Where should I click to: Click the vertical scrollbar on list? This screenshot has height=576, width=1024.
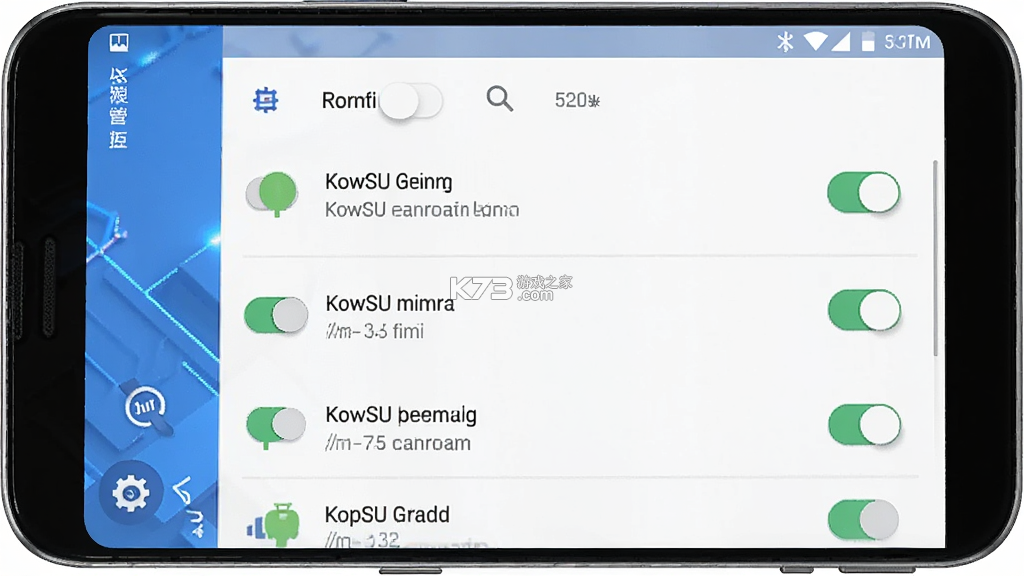tap(935, 258)
